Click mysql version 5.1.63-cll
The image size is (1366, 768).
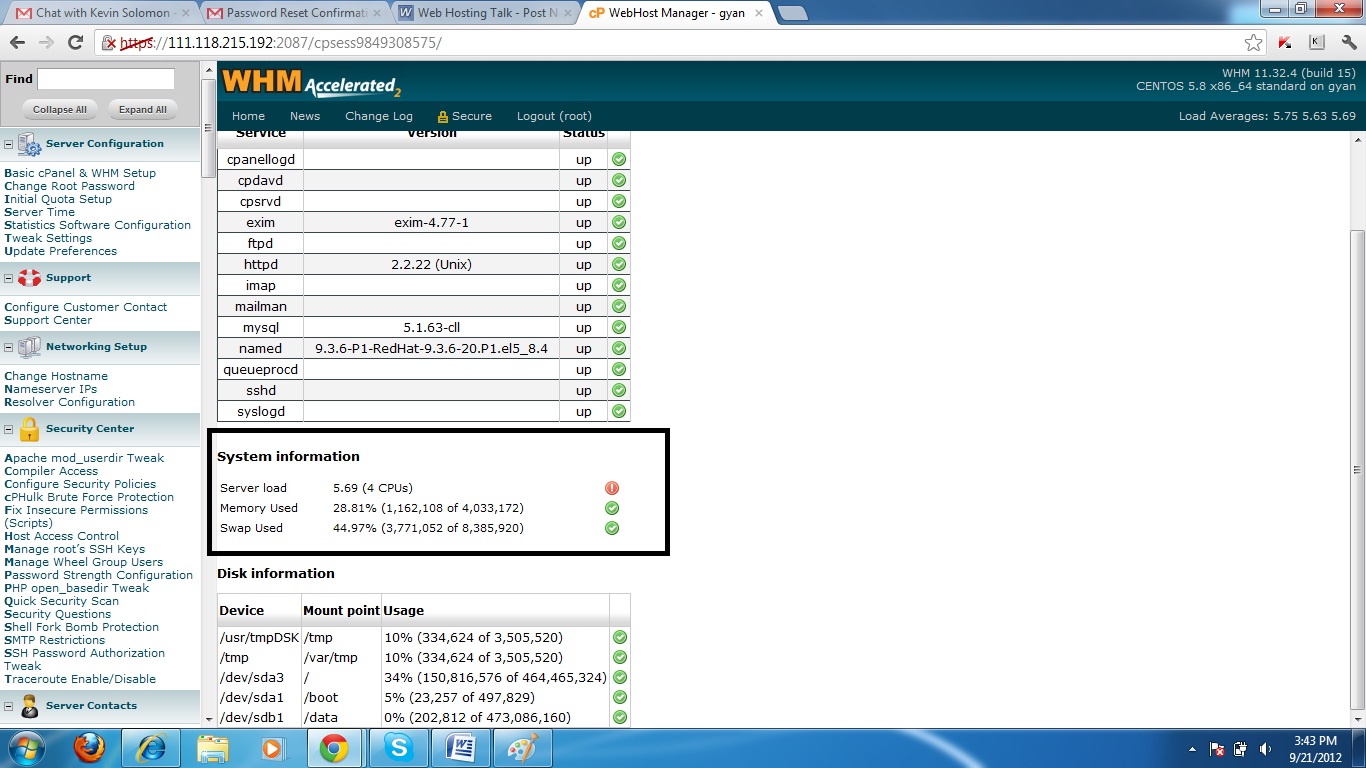(431, 328)
